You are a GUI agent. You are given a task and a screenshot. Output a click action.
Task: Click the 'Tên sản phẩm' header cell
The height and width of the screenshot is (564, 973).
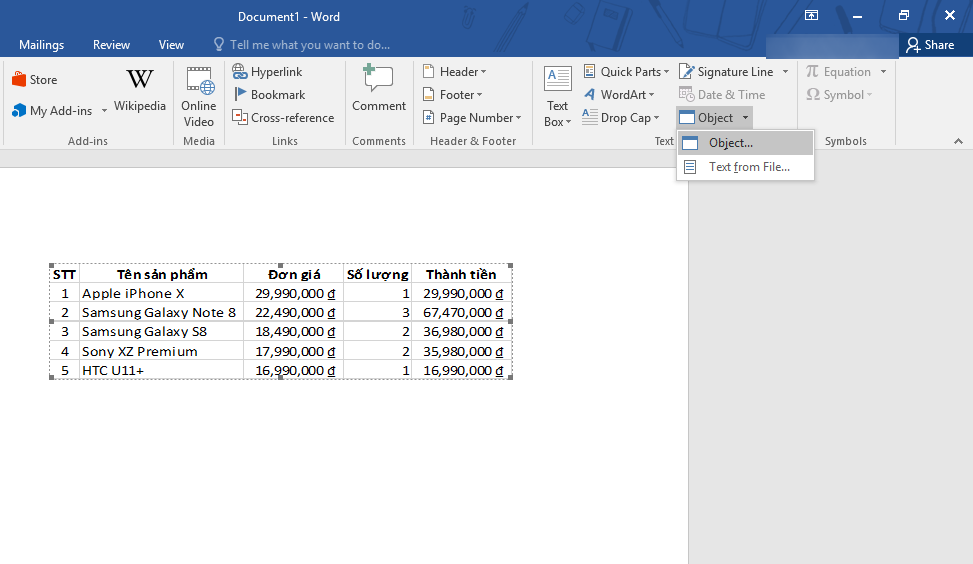tap(162, 274)
